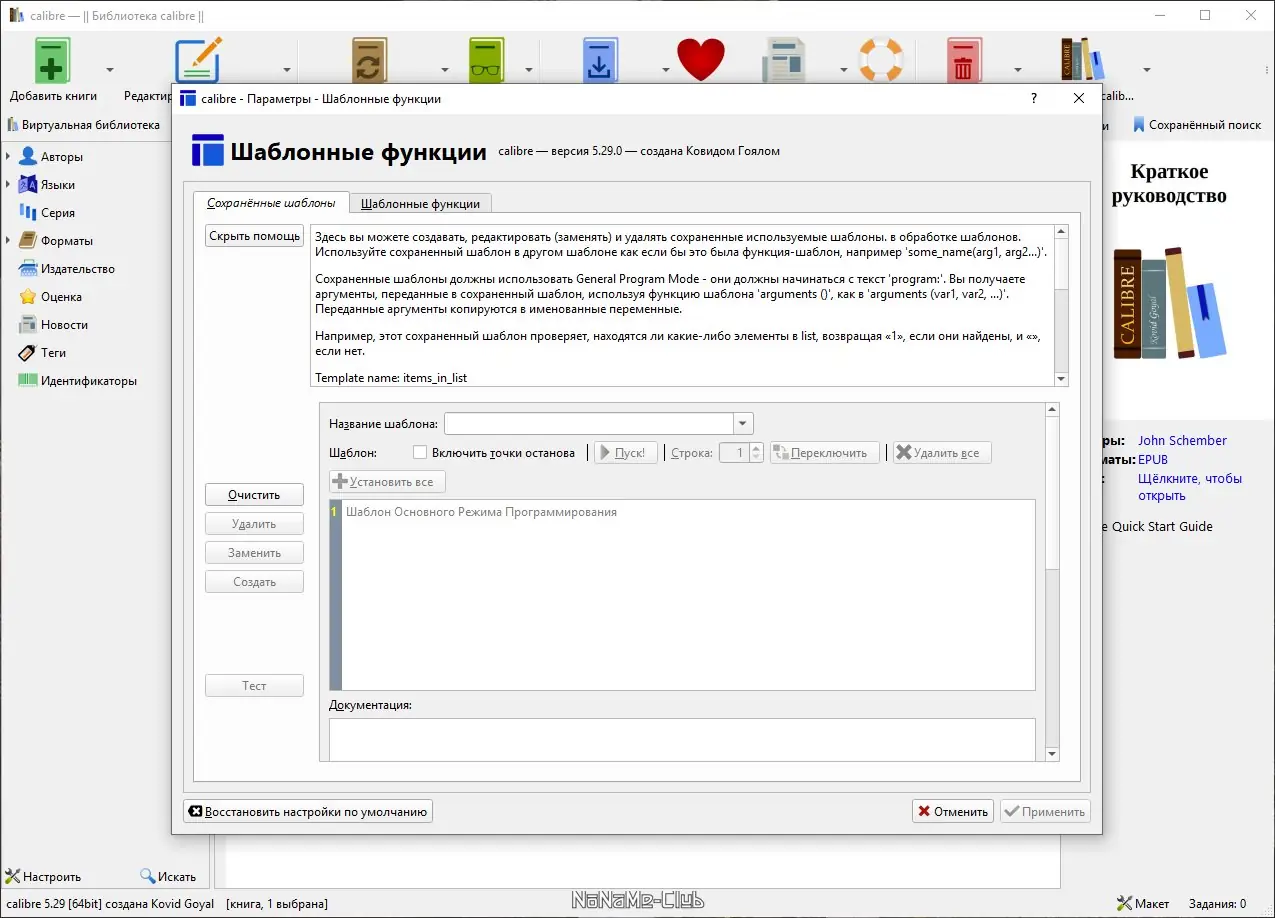Click the Удалить button
Screen dimensions: 1275x918
(x=255, y=524)
